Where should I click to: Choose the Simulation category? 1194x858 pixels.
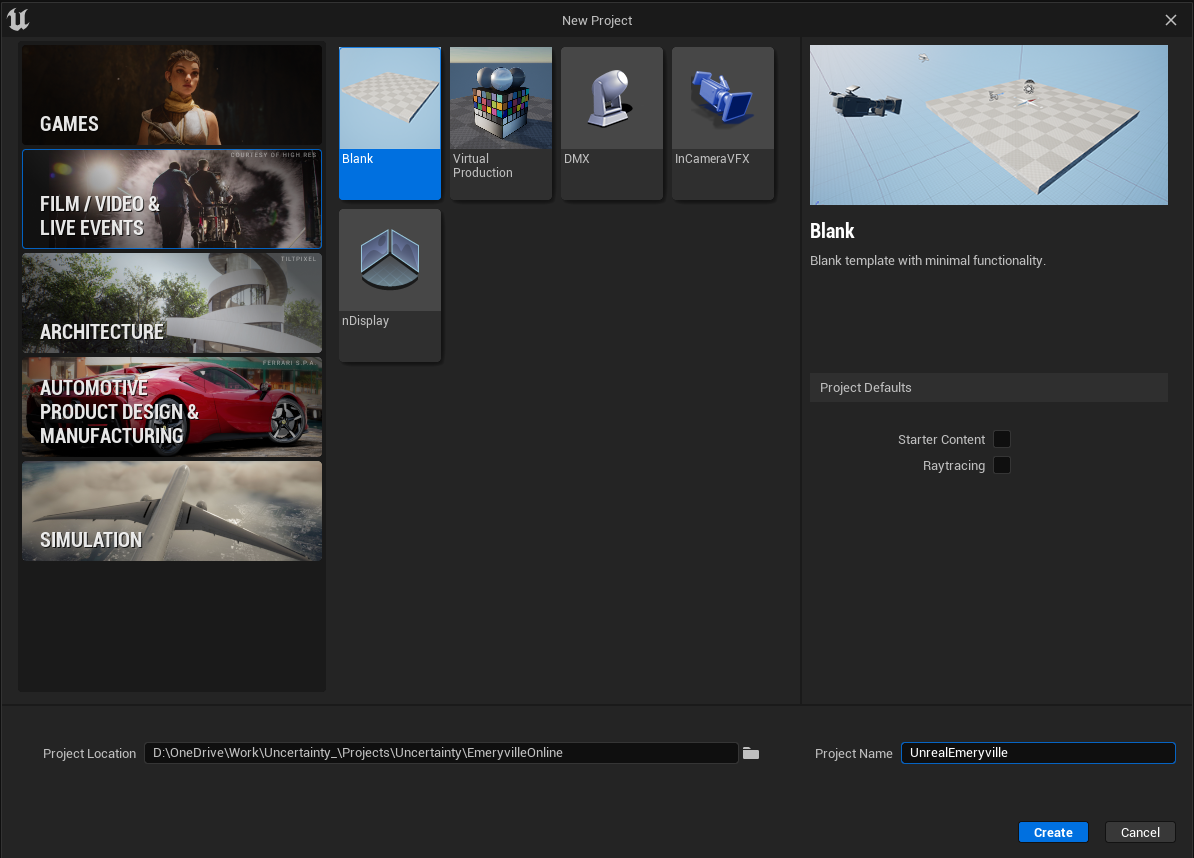172,511
